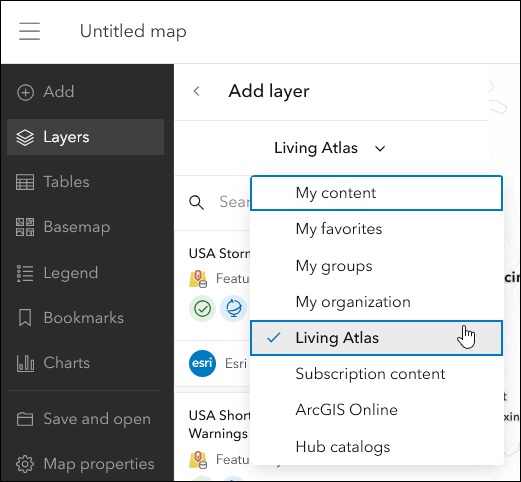Click the Basemap label in sidebar
Image resolution: width=521 pixels, height=482 pixels.
click(77, 227)
